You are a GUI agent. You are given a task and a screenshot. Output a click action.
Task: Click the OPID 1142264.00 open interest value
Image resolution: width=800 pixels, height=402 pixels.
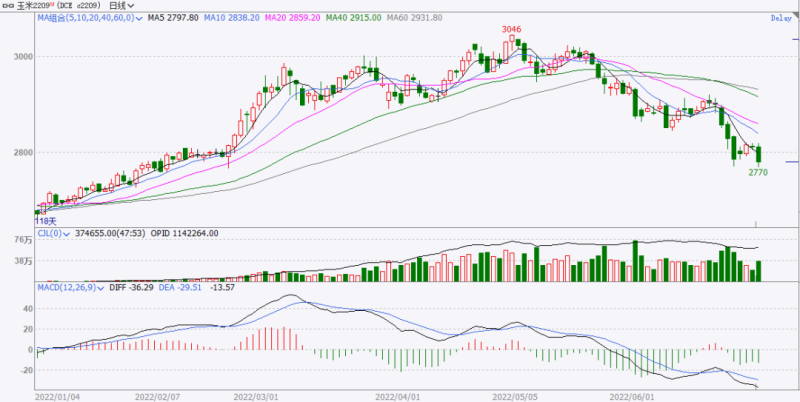click(184, 233)
